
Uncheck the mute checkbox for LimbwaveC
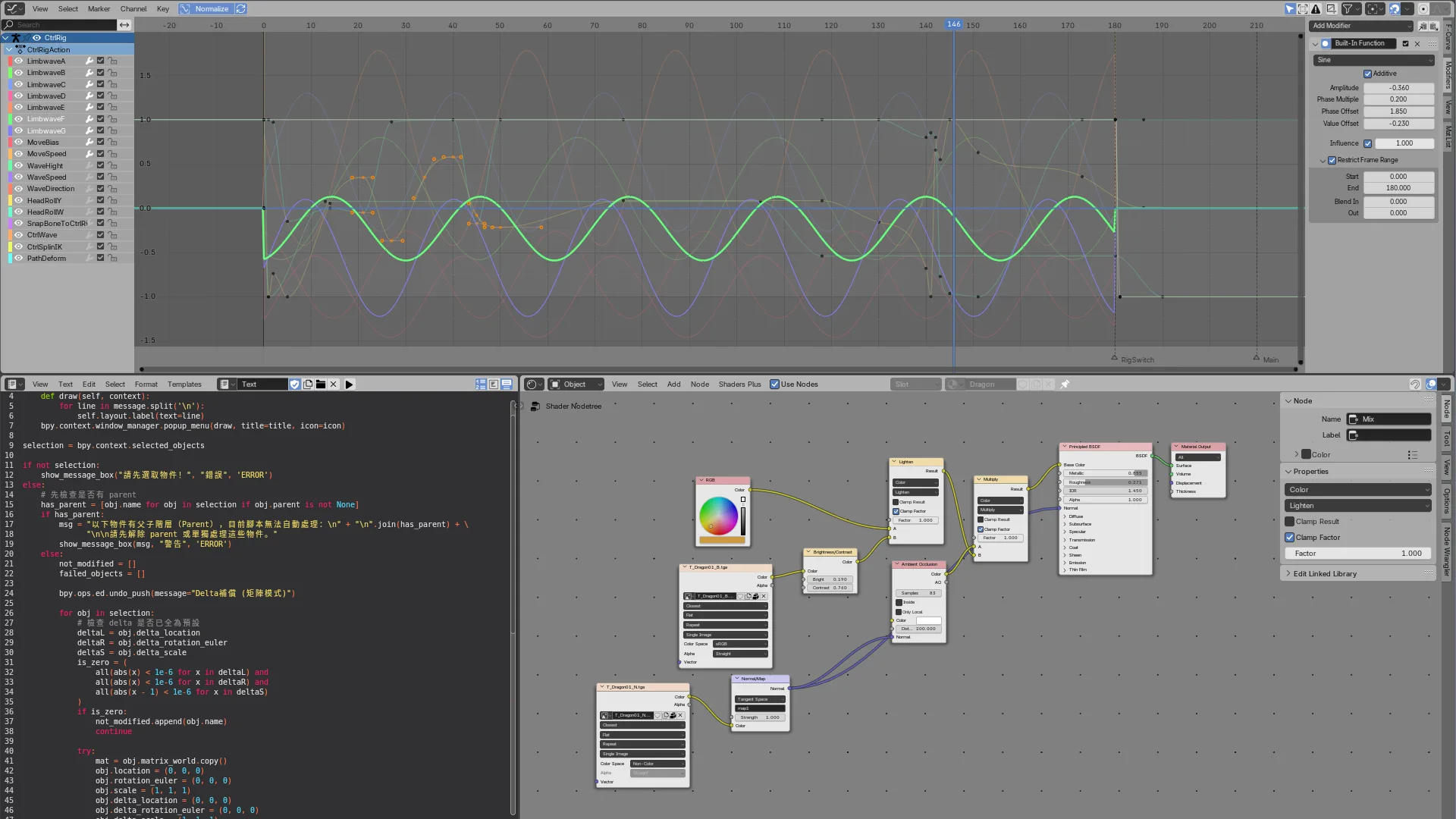(x=100, y=84)
